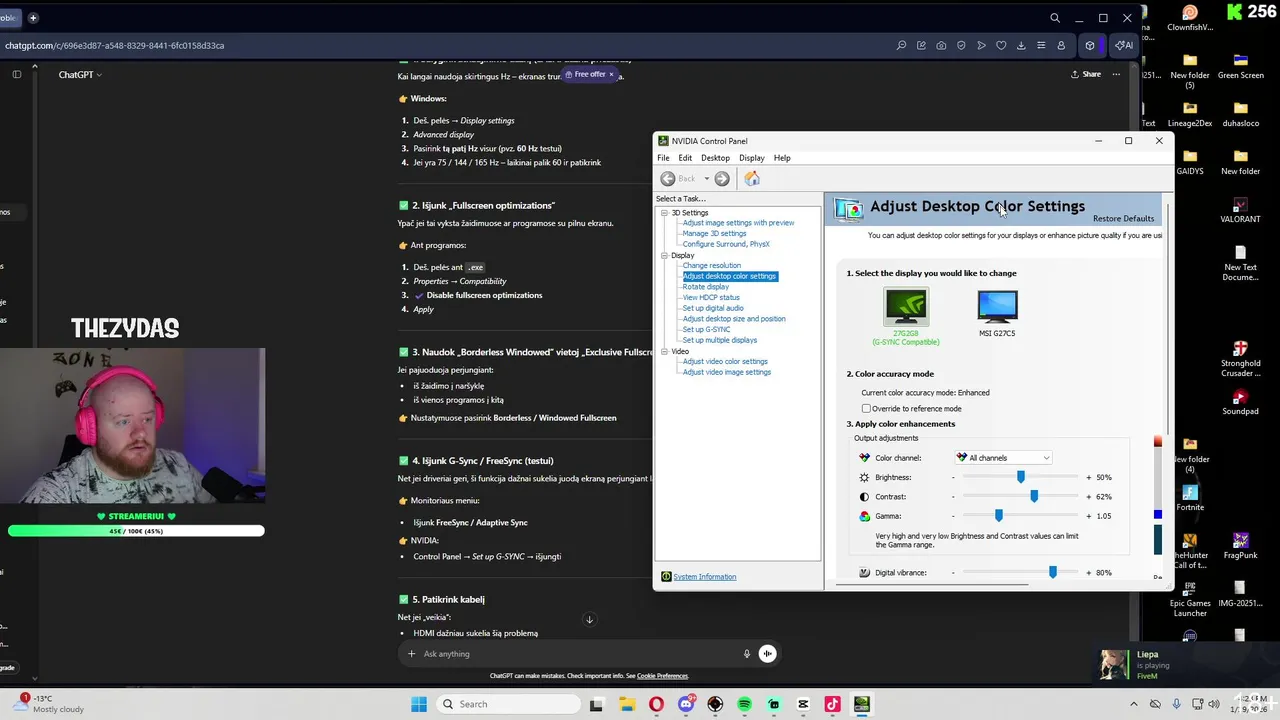Check Override to reference mode
Image resolution: width=1280 pixels, height=720 pixels.
point(866,408)
